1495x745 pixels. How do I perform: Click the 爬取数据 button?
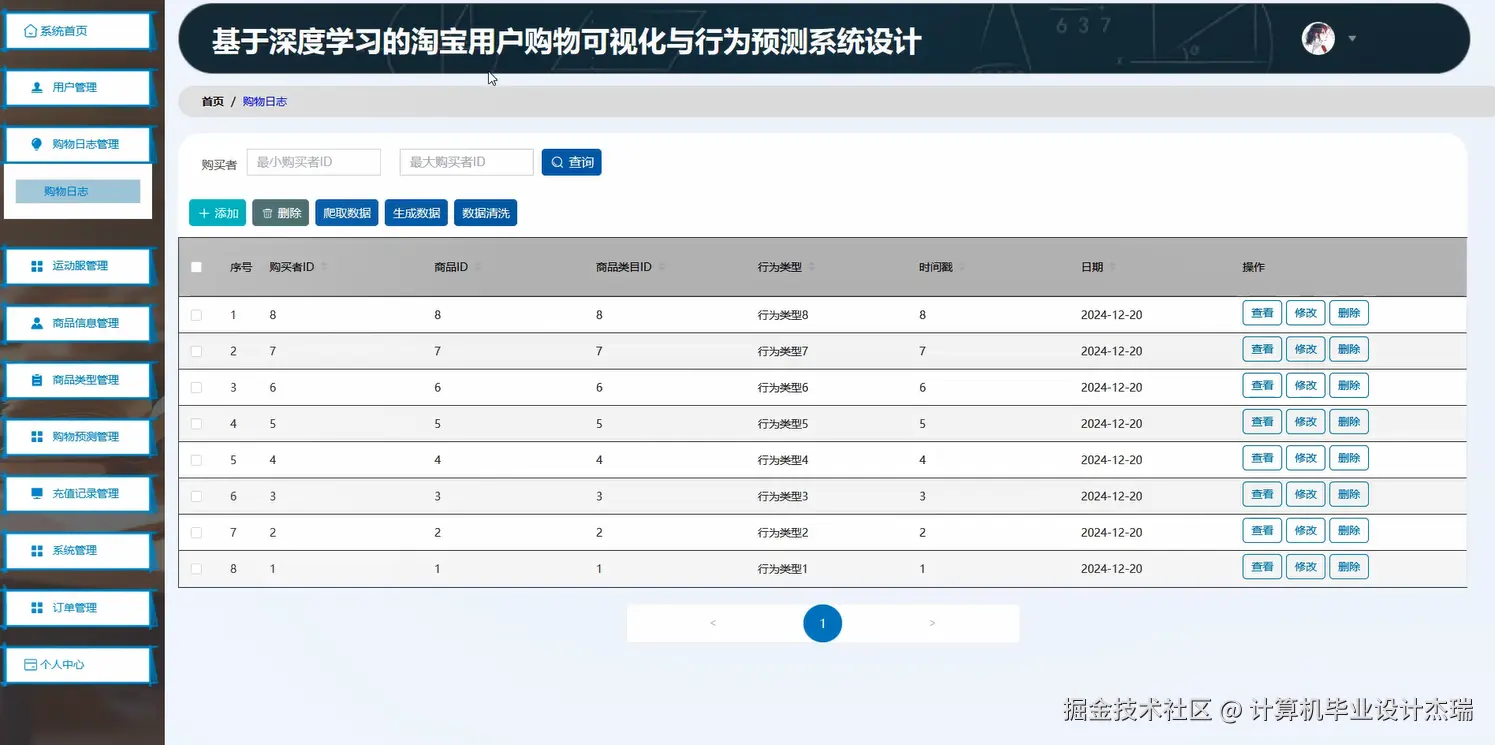pyautogui.click(x=347, y=213)
